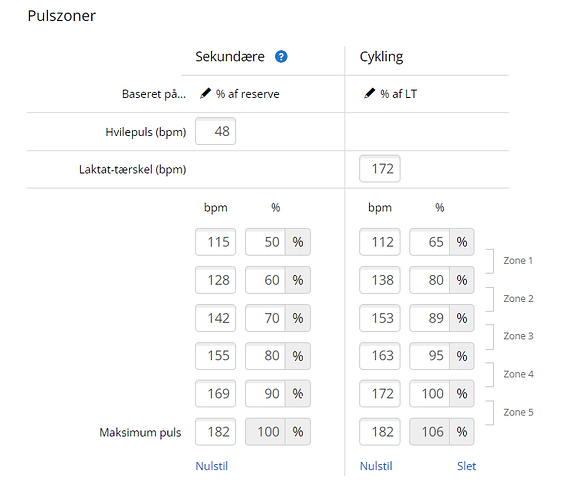Viewport: 579px width, 500px height.
Task: Select the Sekundære bpm field showing 142
Action: [x=215, y=318]
